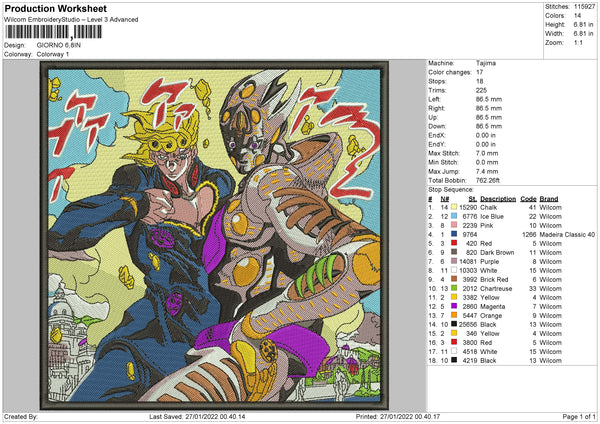
Task: Select the Madeira Classic 40 brand text
Action: [x=567, y=234]
